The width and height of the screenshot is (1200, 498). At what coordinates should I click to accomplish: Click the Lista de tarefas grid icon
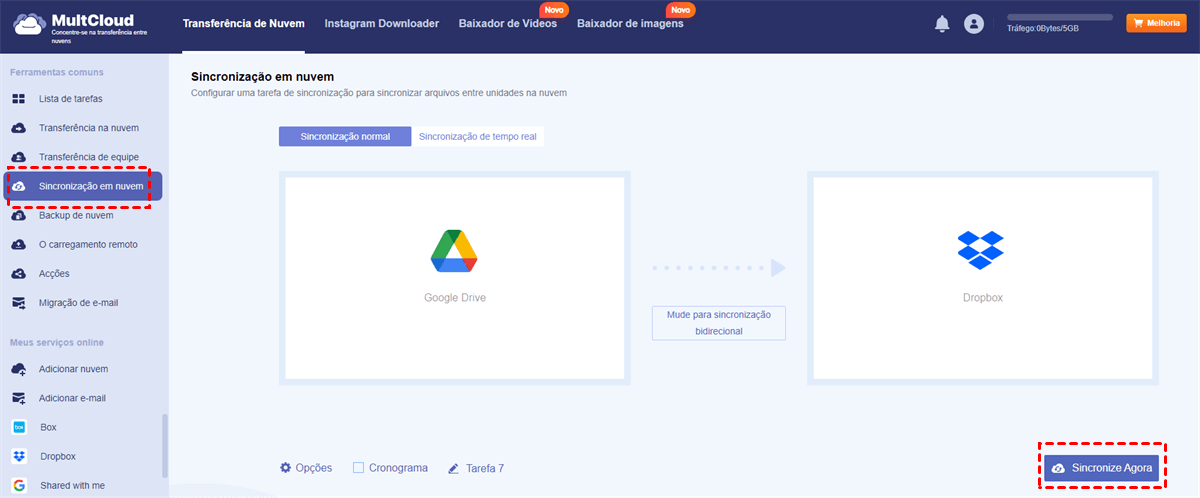tap(19, 99)
